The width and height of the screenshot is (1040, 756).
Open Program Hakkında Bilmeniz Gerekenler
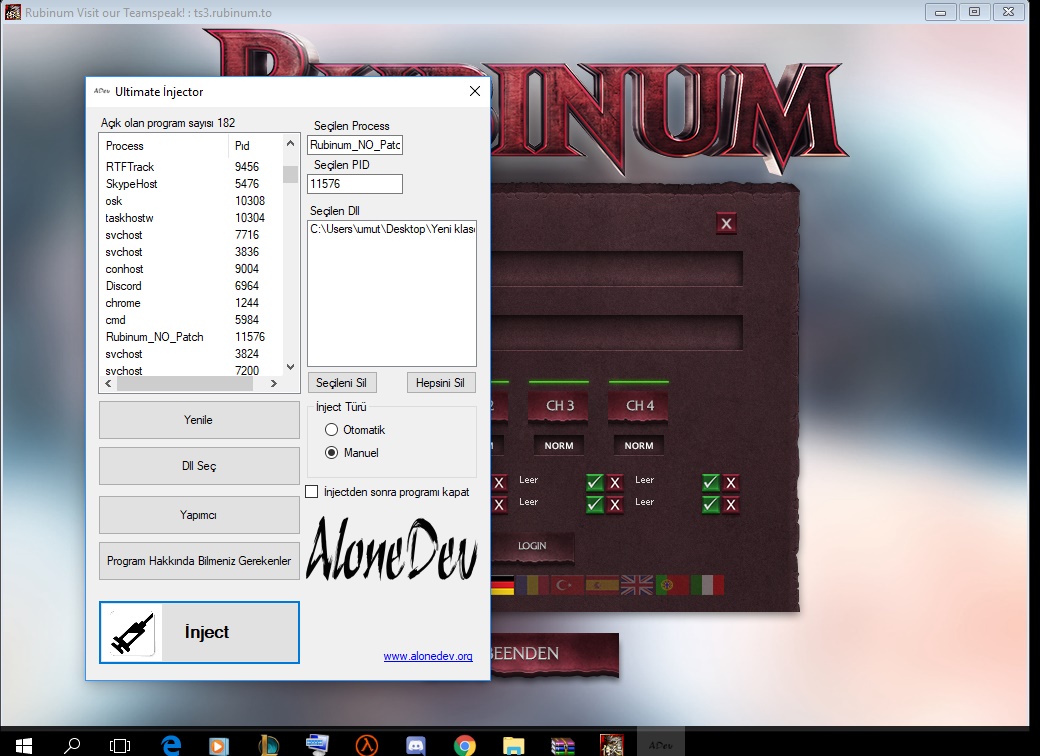coord(199,560)
